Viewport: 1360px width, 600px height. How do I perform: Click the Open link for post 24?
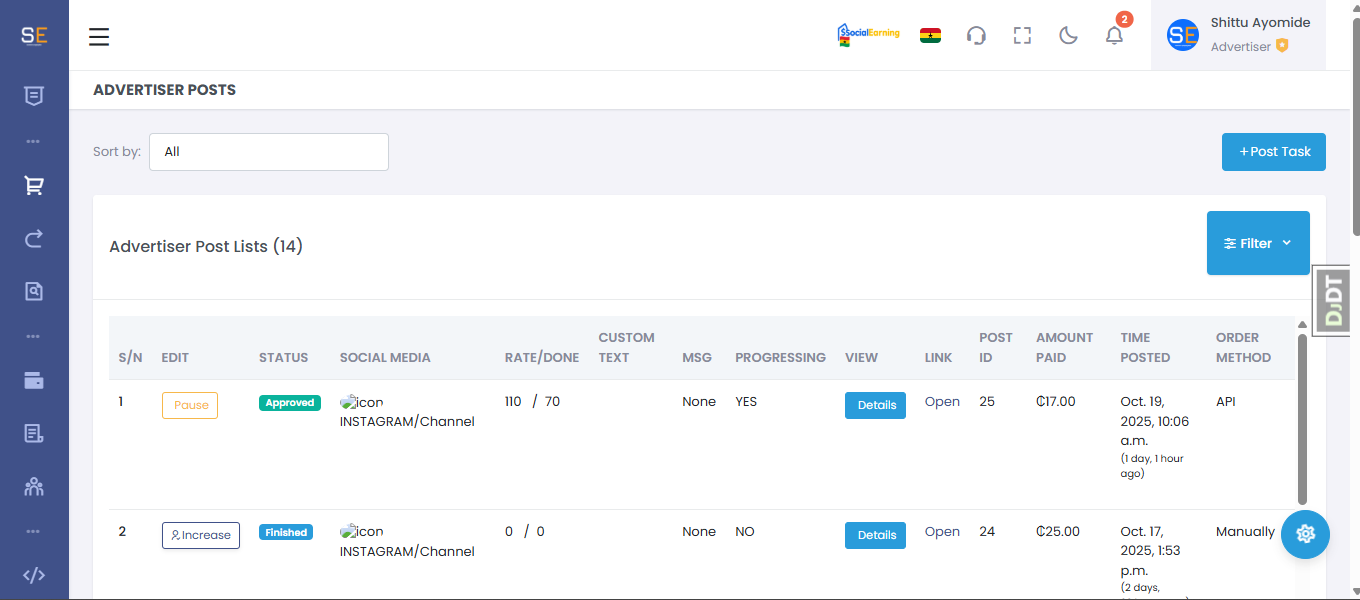[942, 532]
